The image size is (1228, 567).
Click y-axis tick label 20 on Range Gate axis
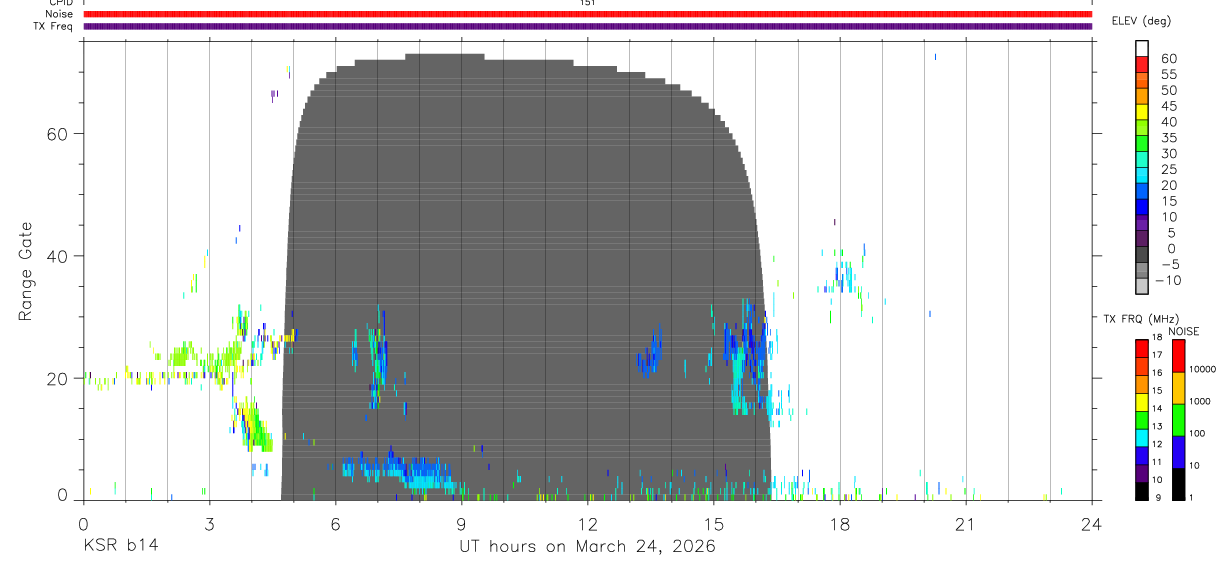(x=59, y=378)
